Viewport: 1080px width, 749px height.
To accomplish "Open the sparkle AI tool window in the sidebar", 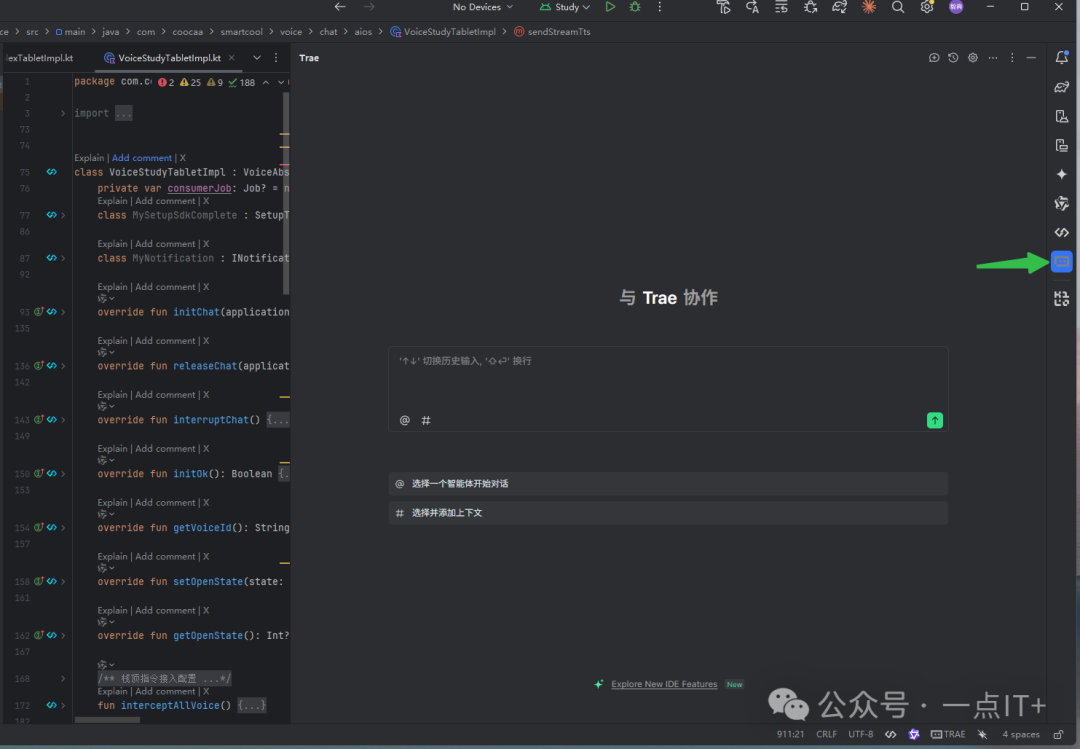I will coord(1061,174).
